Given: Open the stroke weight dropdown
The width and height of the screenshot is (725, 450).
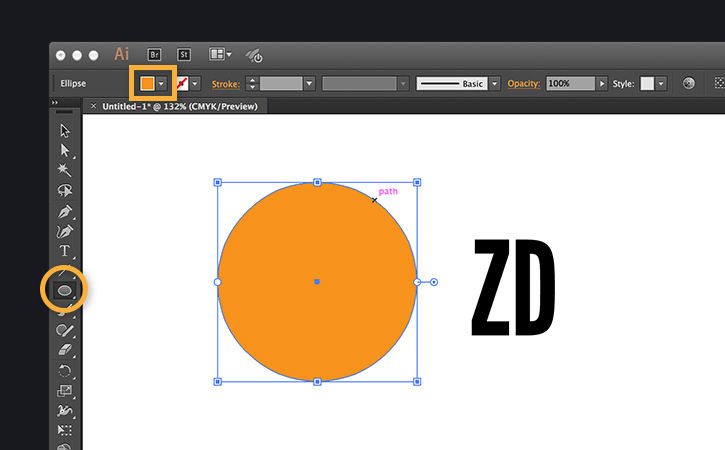Looking at the screenshot, I should click(309, 84).
